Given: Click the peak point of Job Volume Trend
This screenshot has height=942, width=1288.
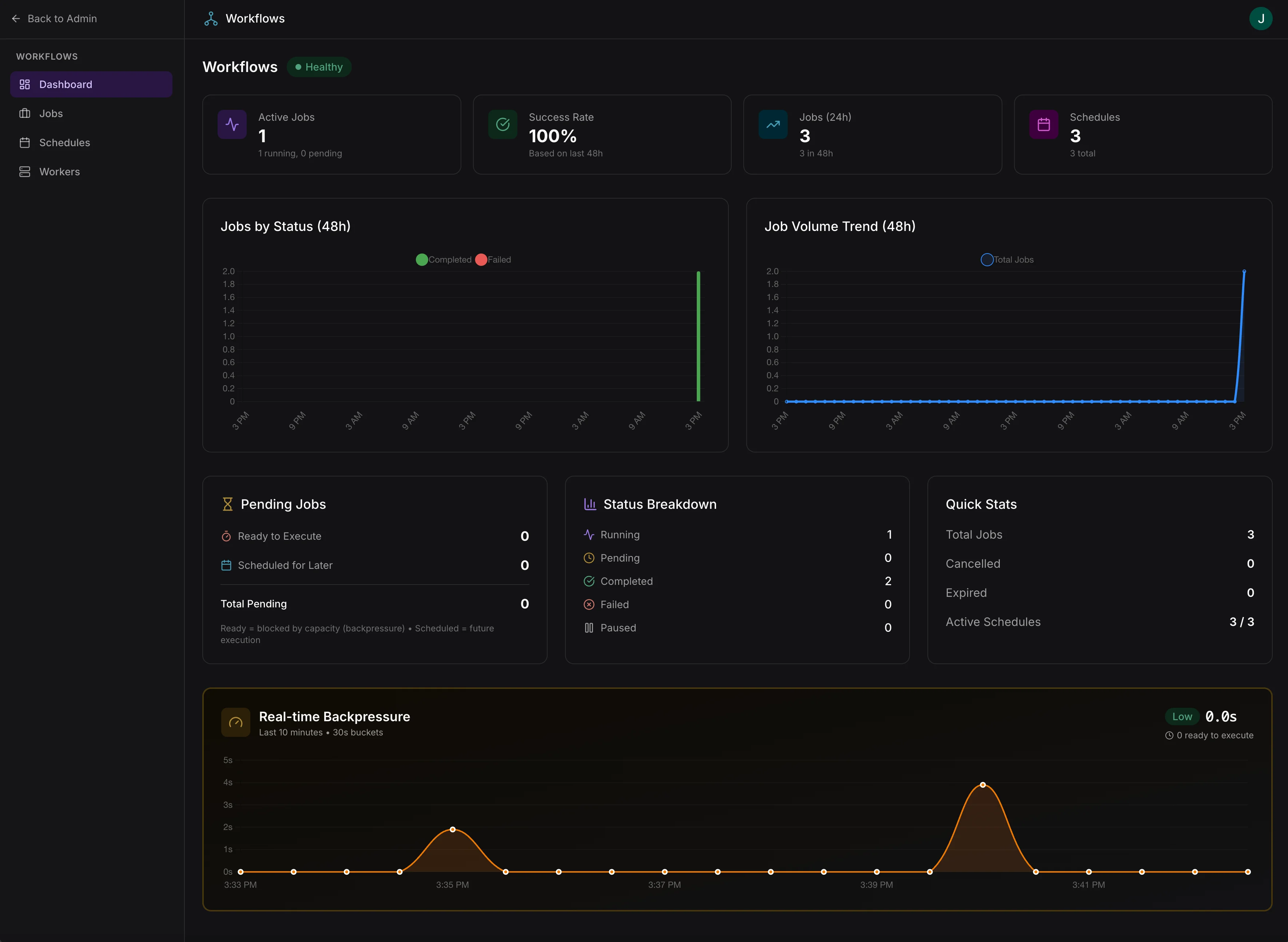Looking at the screenshot, I should point(1244,271).
